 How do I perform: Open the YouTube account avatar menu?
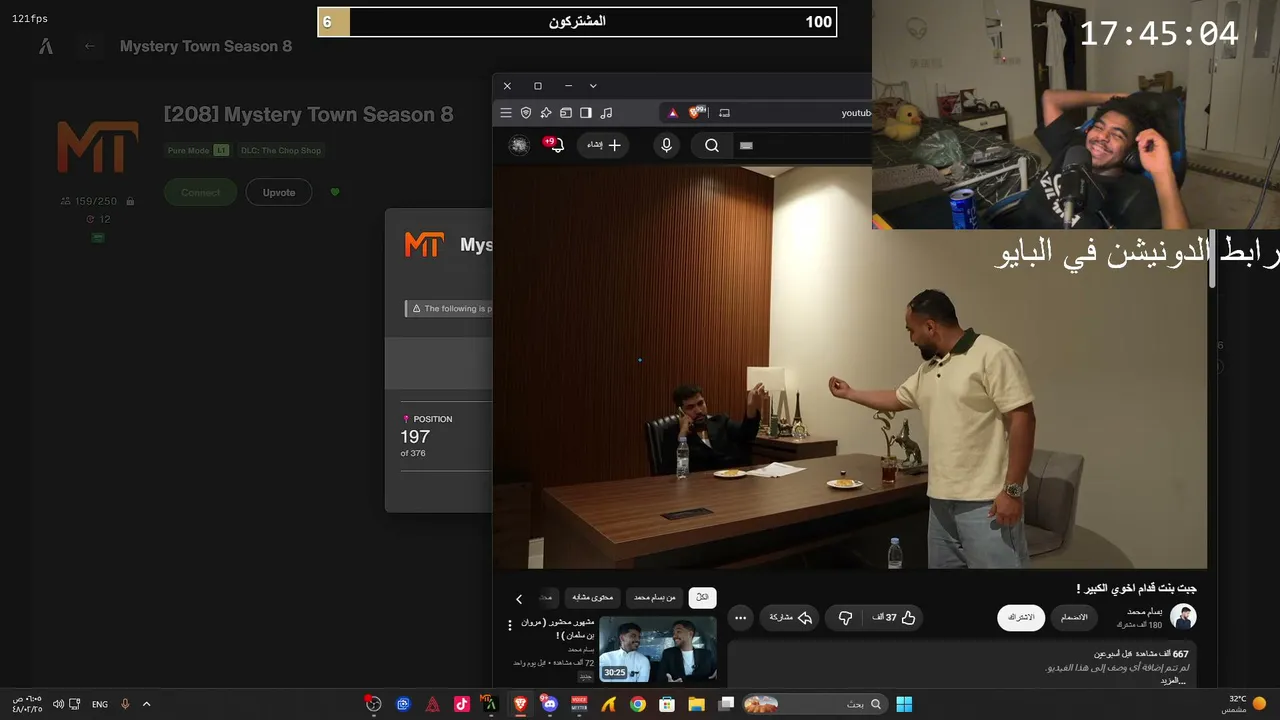coord(519,145)
